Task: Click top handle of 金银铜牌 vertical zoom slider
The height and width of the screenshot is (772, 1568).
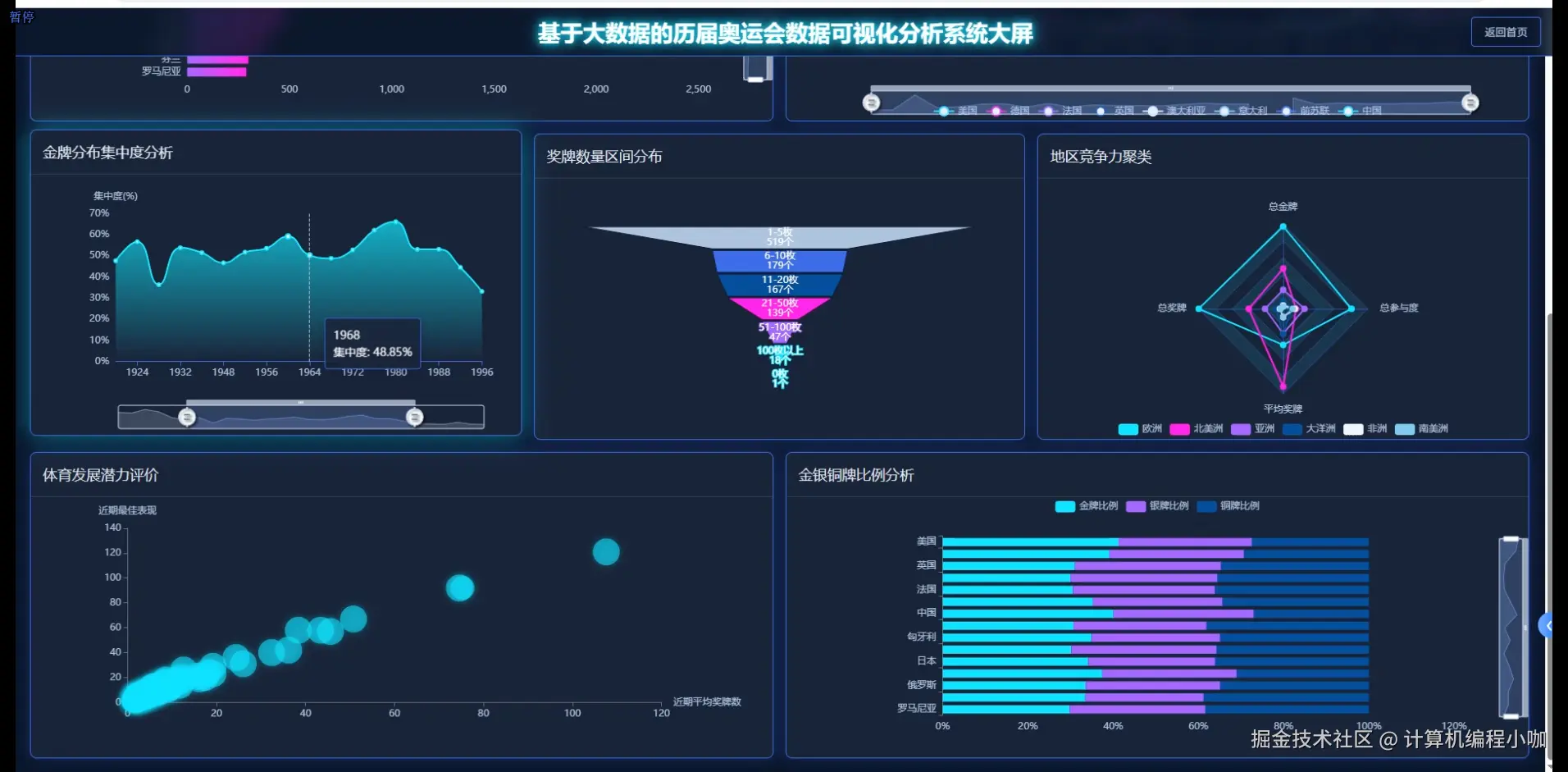Action: click(x=1511, y=539)
